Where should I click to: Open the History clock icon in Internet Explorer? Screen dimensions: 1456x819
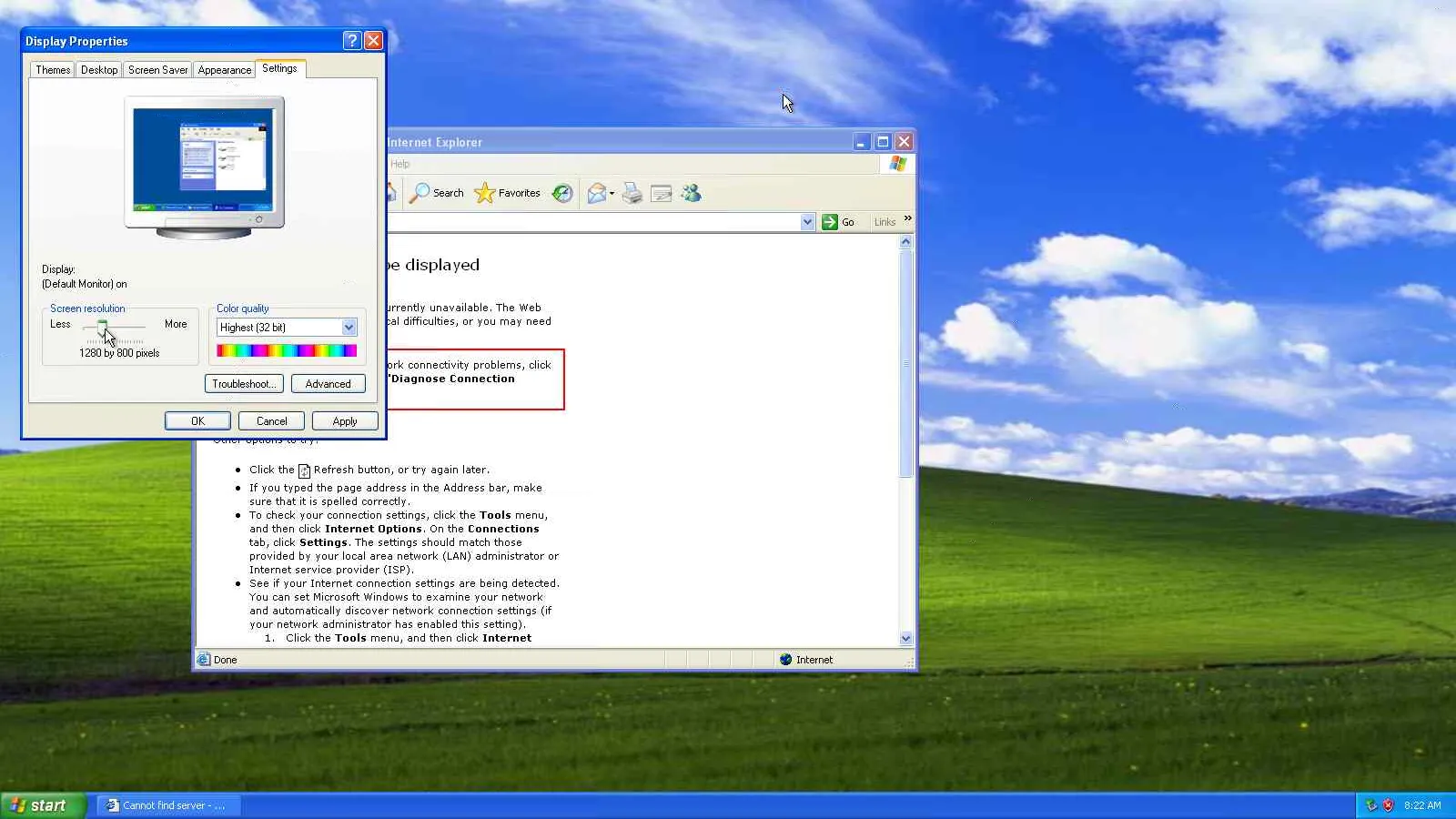tap(562, 193)
